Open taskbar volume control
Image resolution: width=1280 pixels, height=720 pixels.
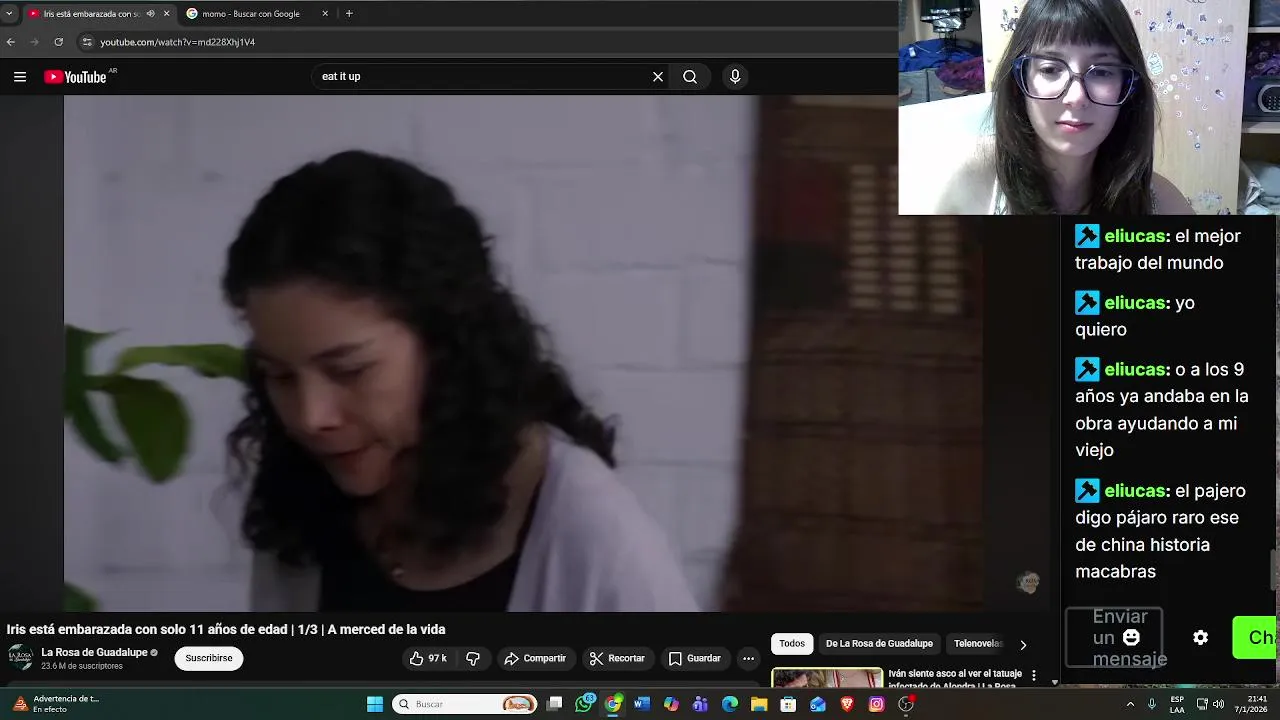click(x=1218, y=704)
